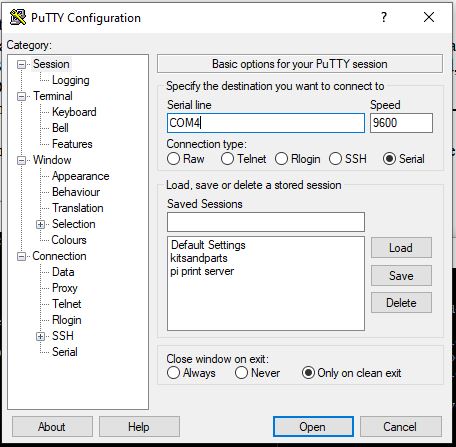
Task: Click the Help button
Action: tap(139, 426)
